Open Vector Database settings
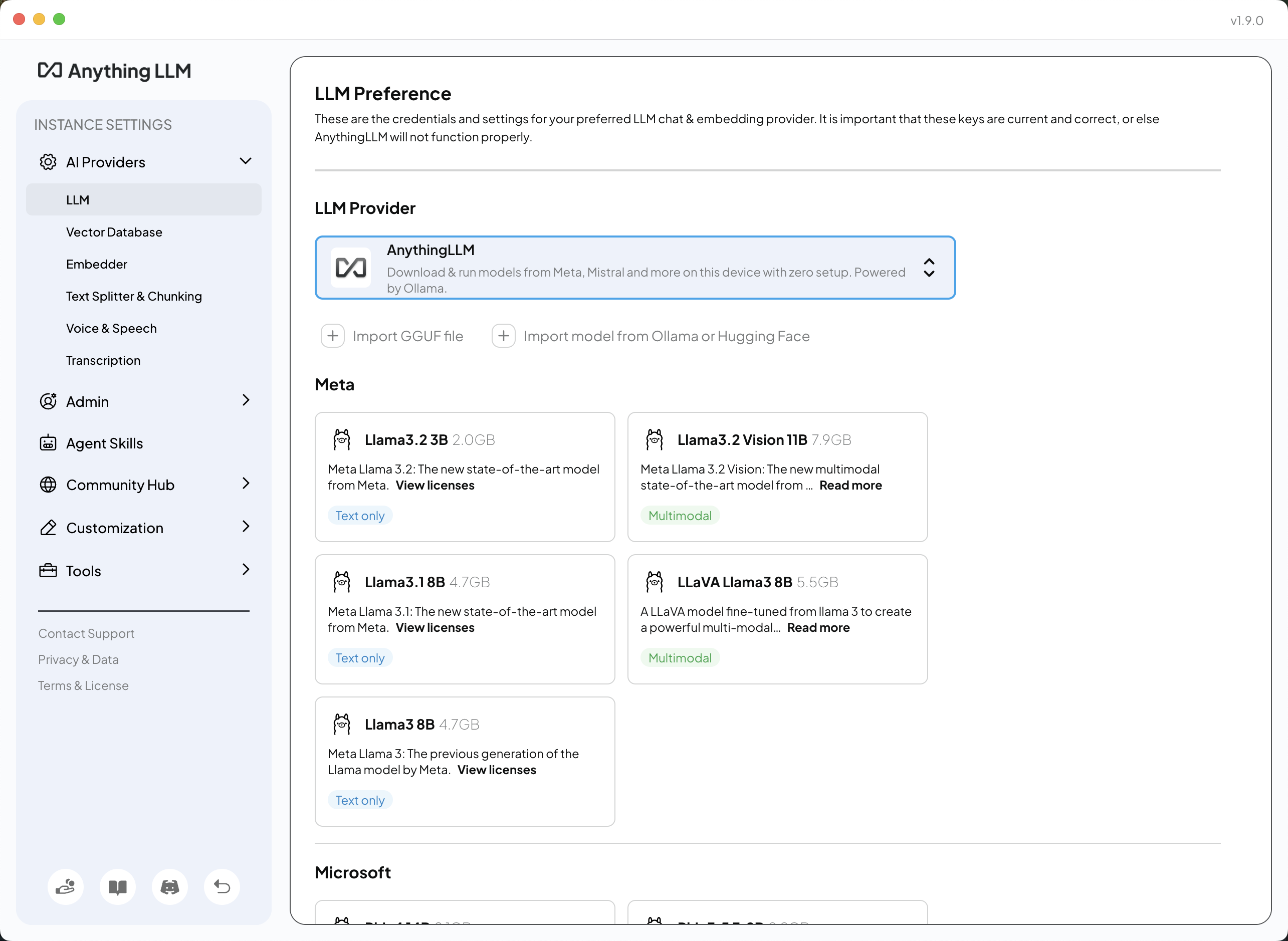Image resolution: width=1288 pixels, height=941 pixels. 114,232
